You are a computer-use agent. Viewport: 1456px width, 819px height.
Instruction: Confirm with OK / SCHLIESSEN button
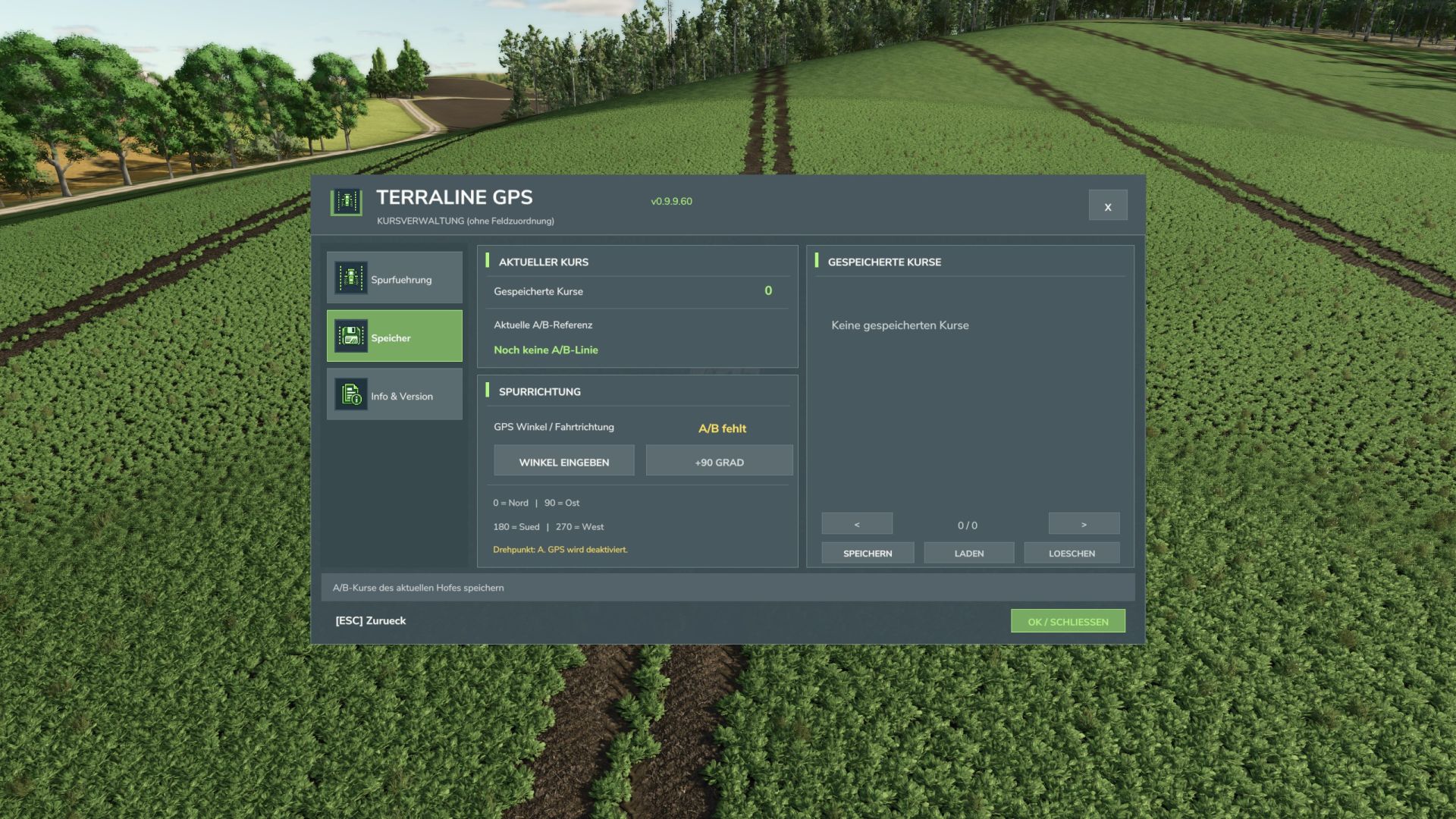(x=1068, y=621)
